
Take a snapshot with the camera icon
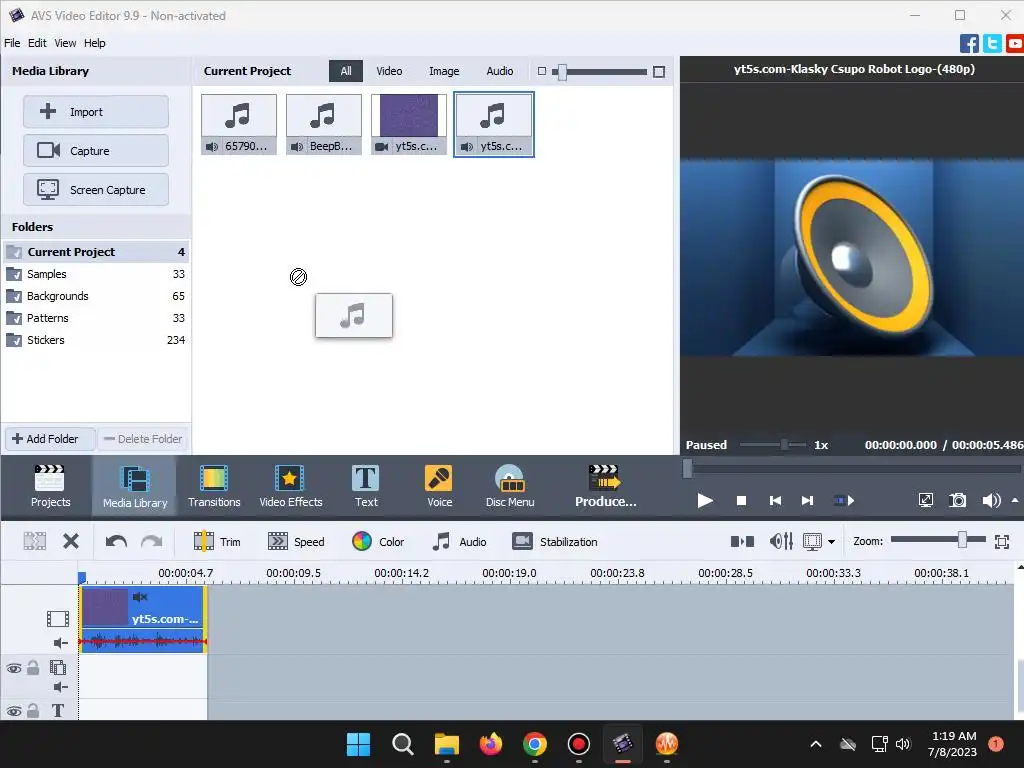[957, 500]
